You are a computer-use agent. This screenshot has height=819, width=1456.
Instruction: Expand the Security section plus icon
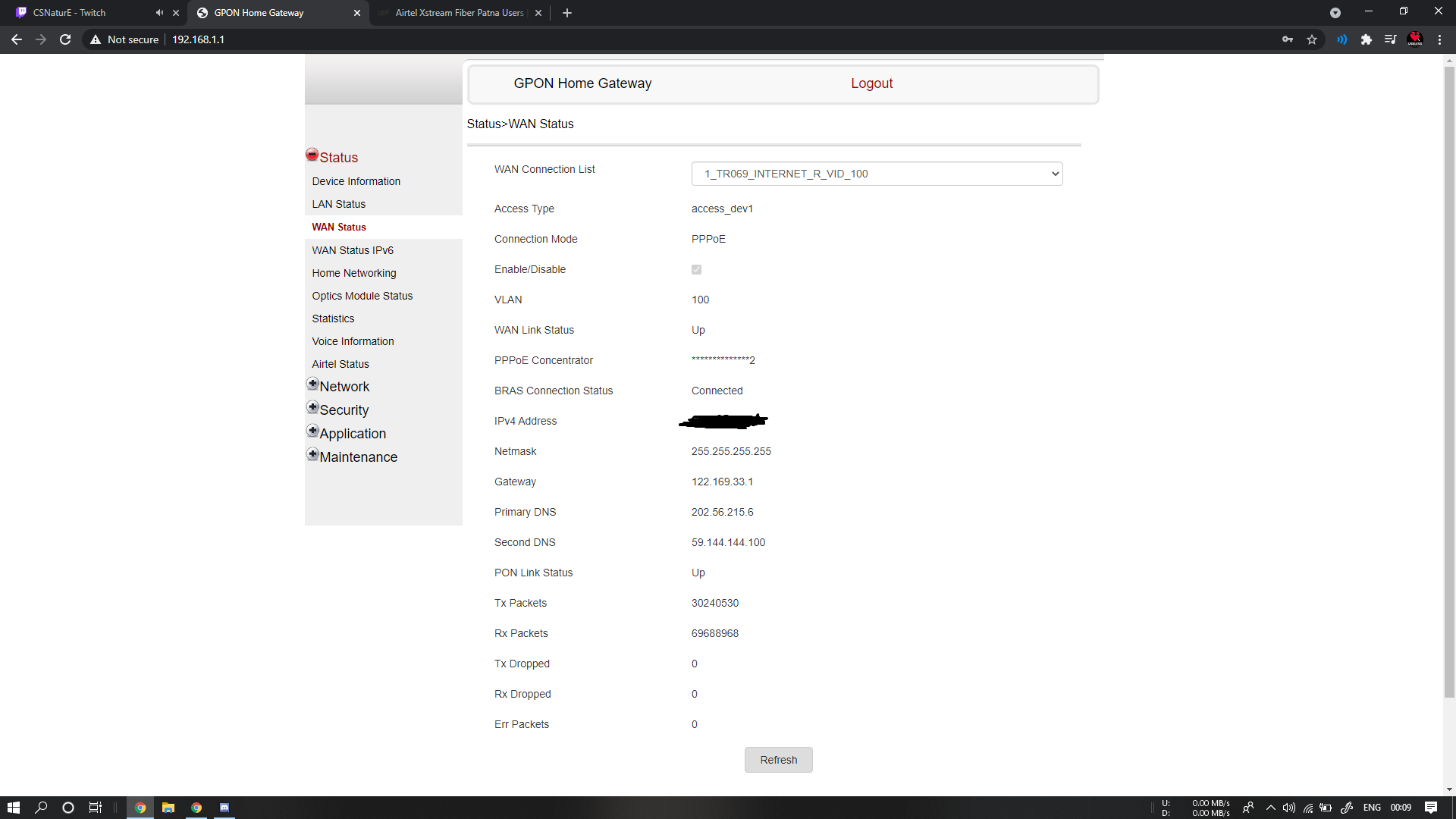[312, 407]
